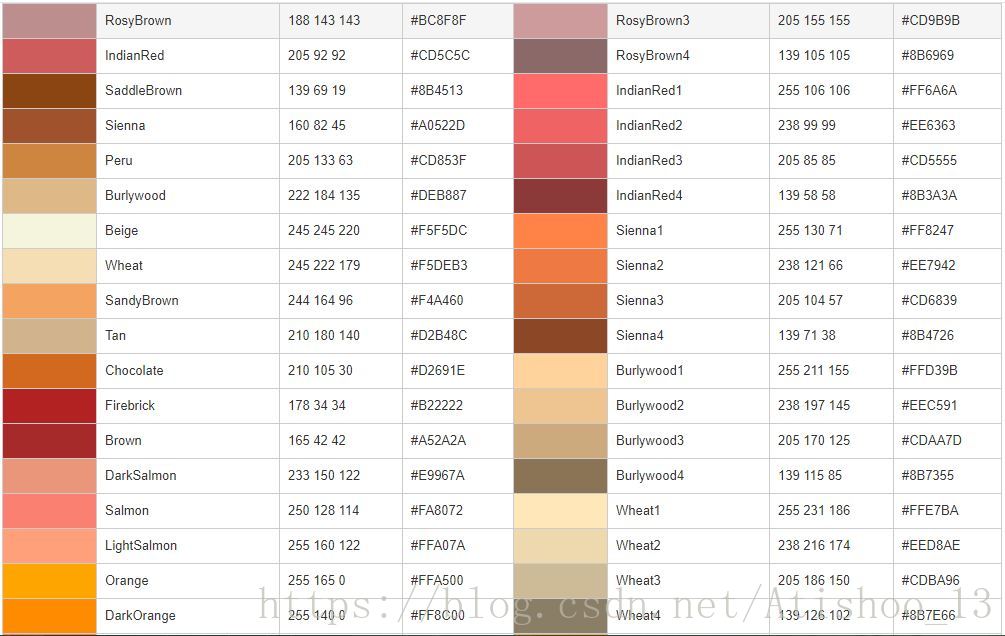This screenshot has width=1005, height=636.
Task: Click the SandyBrown name cell
Action: click(x=188, y=301)
